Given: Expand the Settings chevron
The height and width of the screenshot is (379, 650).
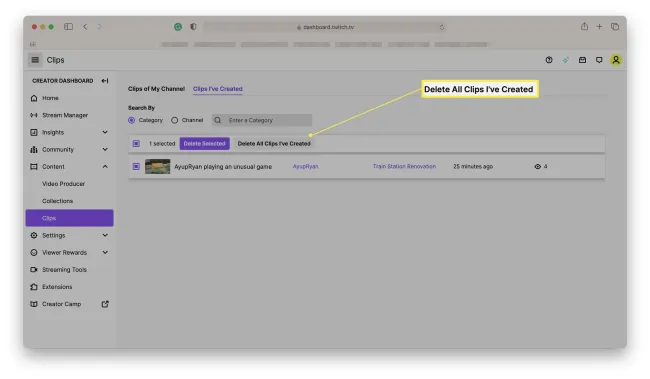Looking at the screenshot, I should click(105, 235).
